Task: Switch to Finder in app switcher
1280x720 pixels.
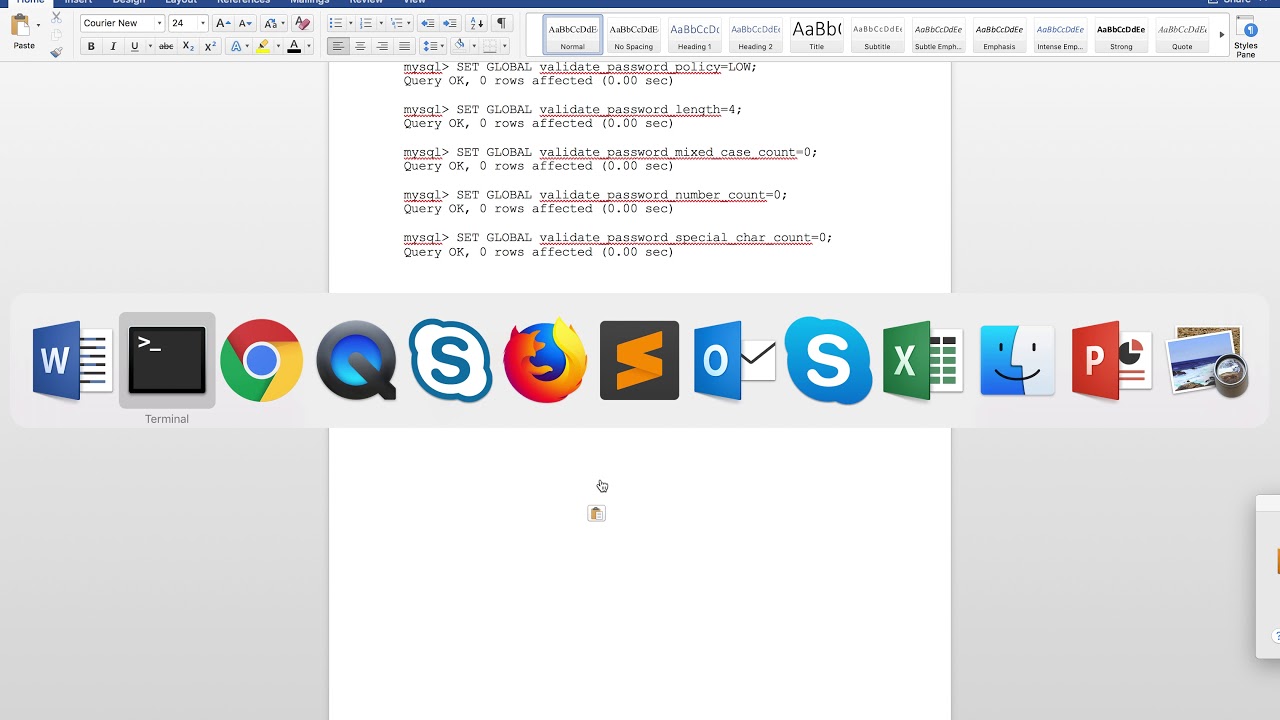Action: [x=1017, y=360]
